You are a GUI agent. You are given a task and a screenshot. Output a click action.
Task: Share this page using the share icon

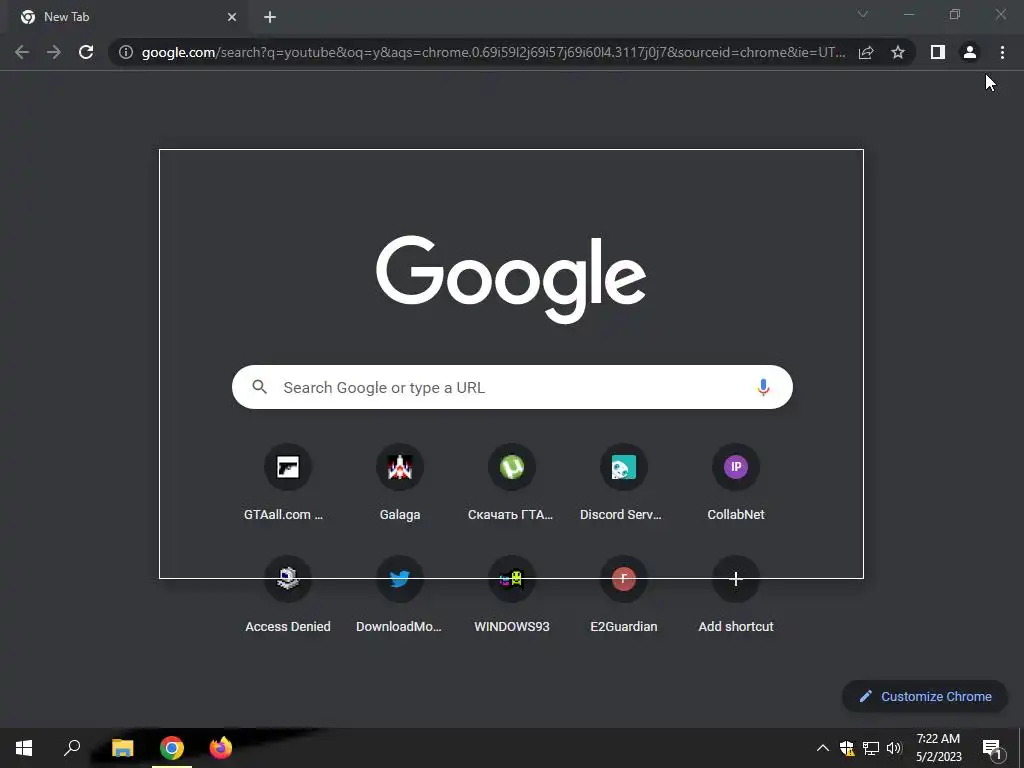tap(866, 52)
